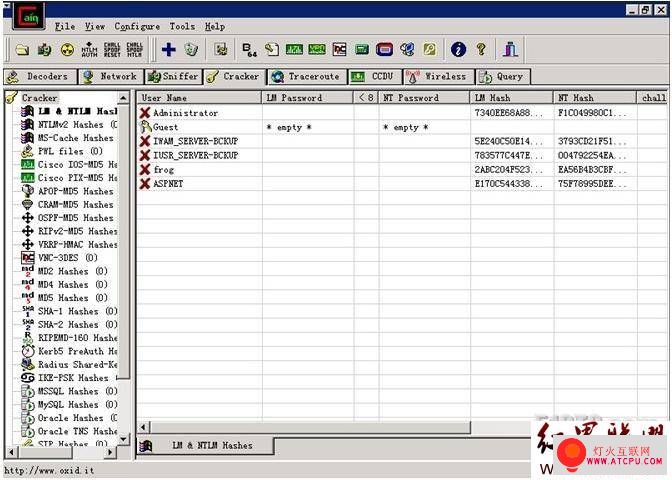
Task: Click tree panel scroll down arrow
Action: 123,439
